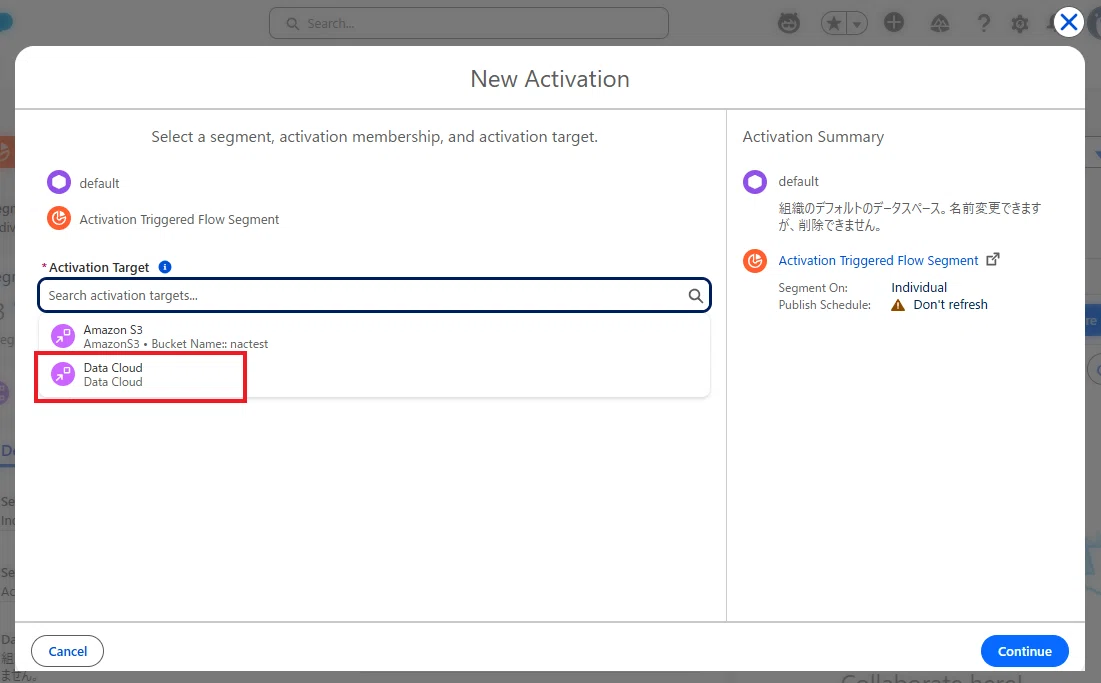Select the Amazon S3 activation target
The width and height of the screenshot is (1101, 683).
pos(374,336)
